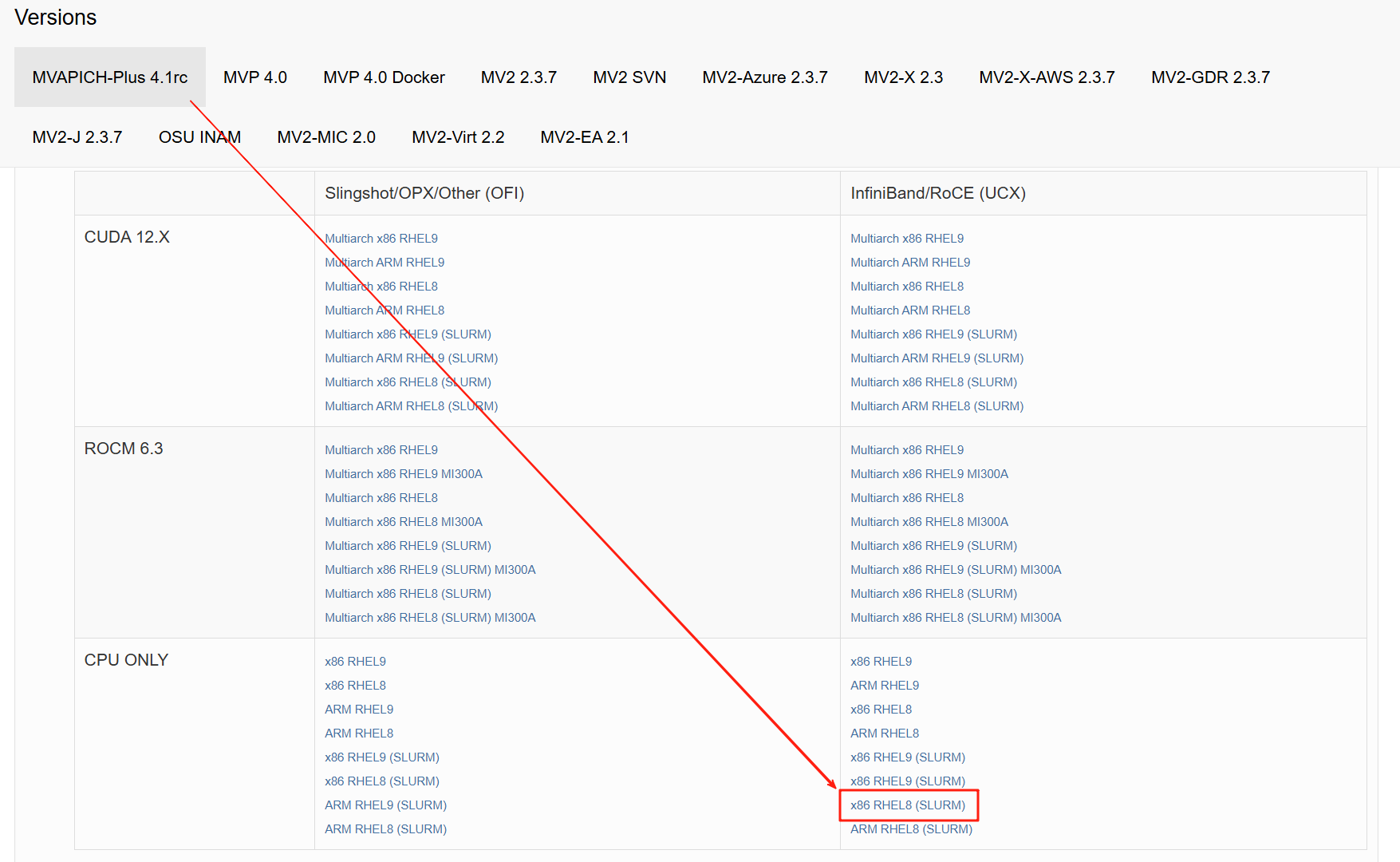This screenshot has height=862, width=1400.
Task: Download OFI CUDA 12.X Multiarch x86 RHEL9
Action: pos(381,239)
